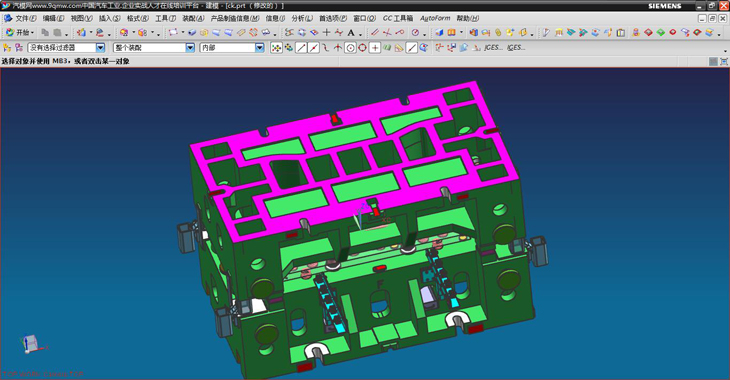
Task: Select the blue shaded cube render icon
Action: (x=439, y=33)
